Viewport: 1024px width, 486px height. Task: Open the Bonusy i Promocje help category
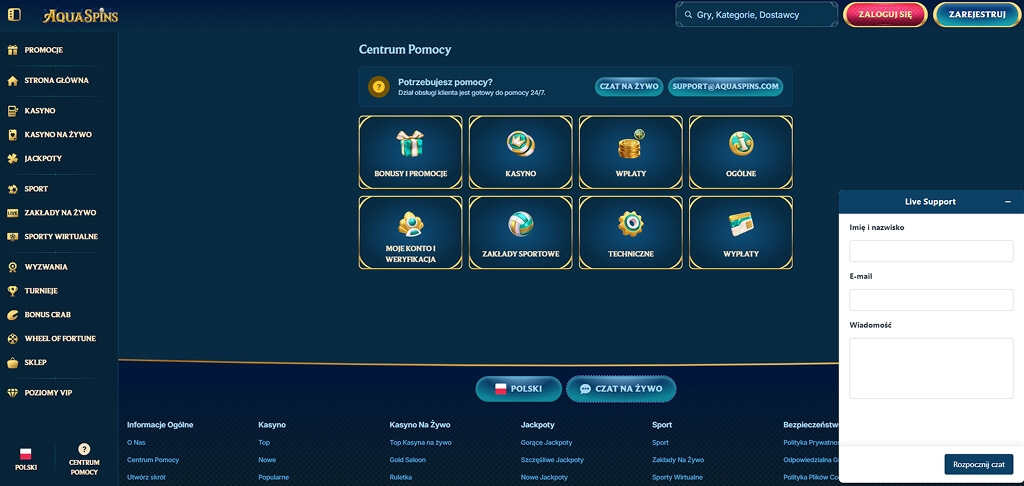pyautogui.click(x=410, y=152)
